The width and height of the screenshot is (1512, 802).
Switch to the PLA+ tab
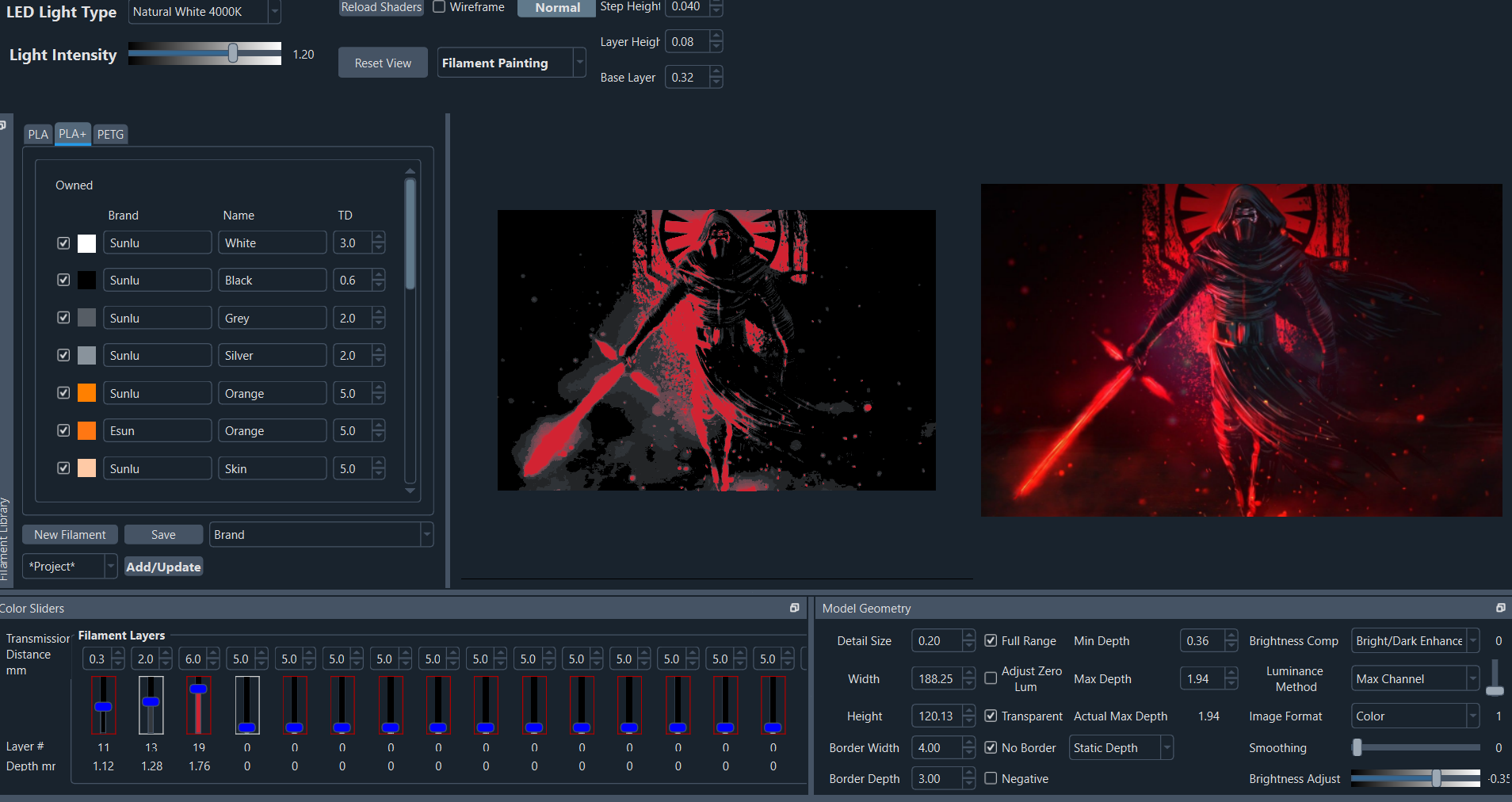72,134
